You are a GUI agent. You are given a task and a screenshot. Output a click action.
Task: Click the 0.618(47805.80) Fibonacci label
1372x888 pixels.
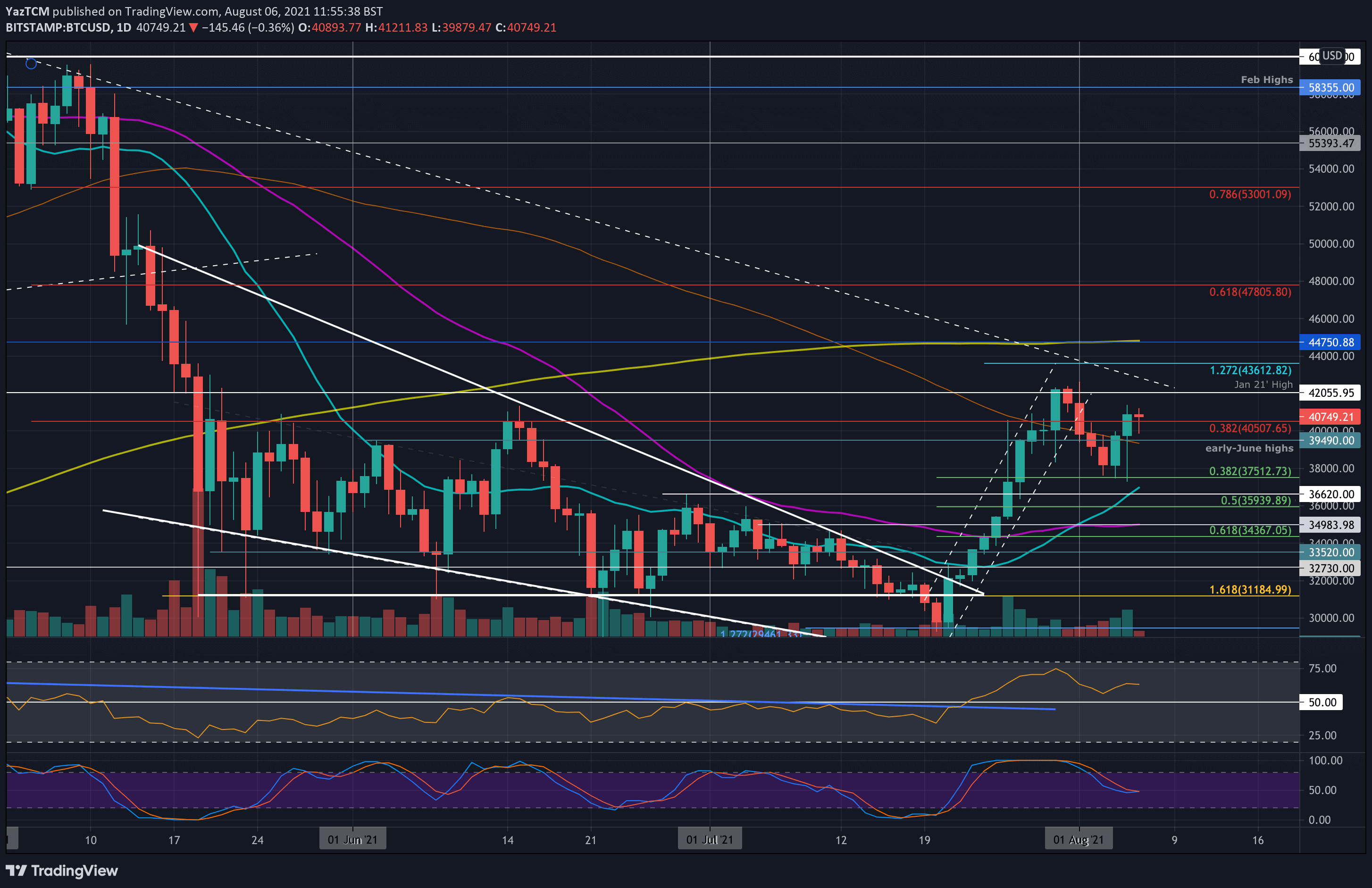point(1250,292)
